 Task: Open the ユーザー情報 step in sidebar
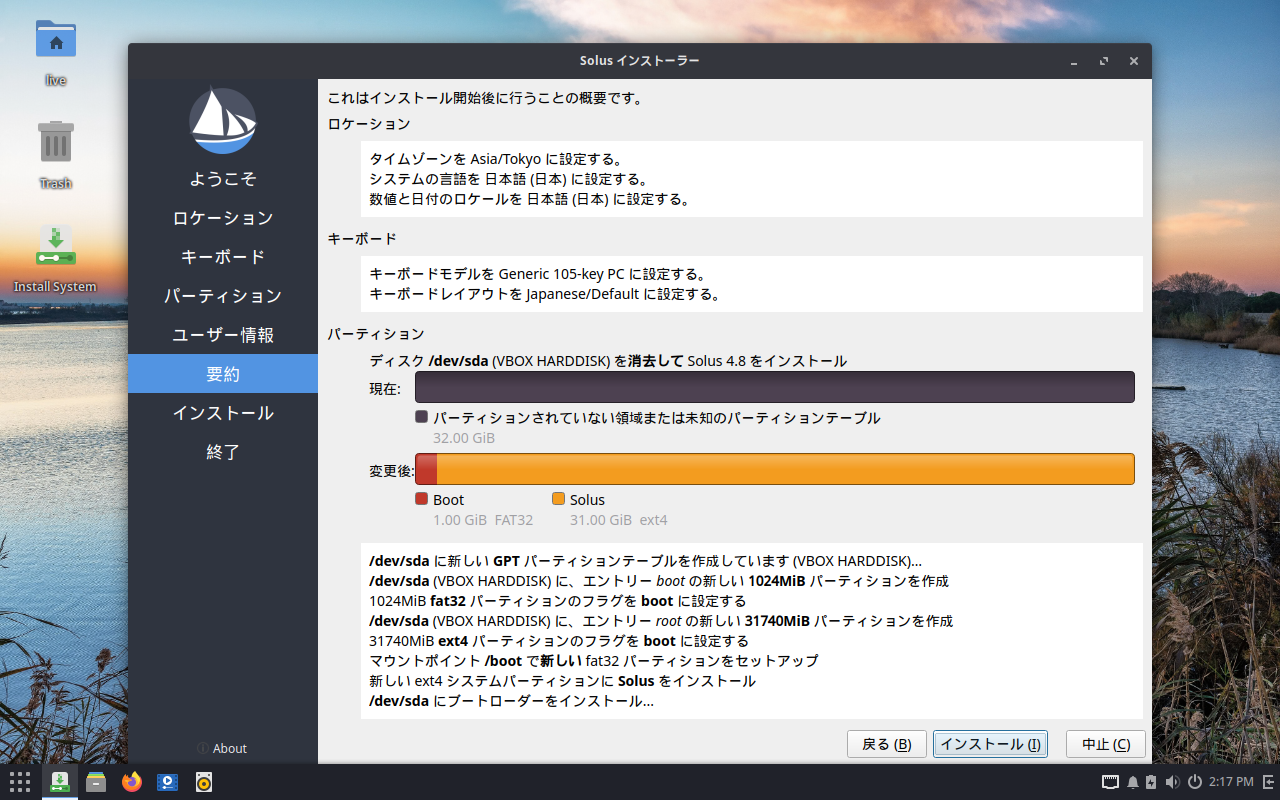click(x=223, y=335)
